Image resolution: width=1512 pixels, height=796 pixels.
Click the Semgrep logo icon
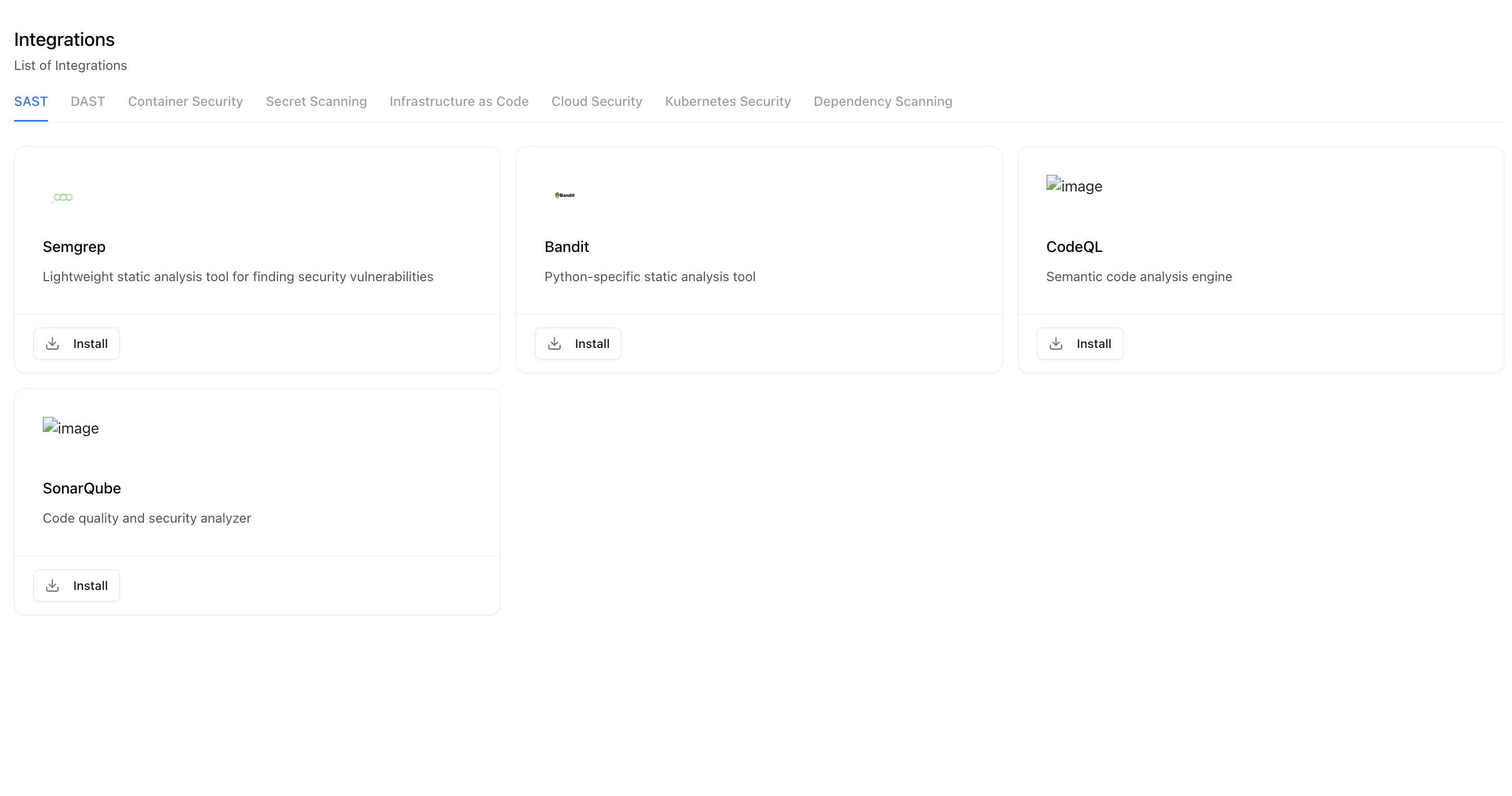[62, 197]
